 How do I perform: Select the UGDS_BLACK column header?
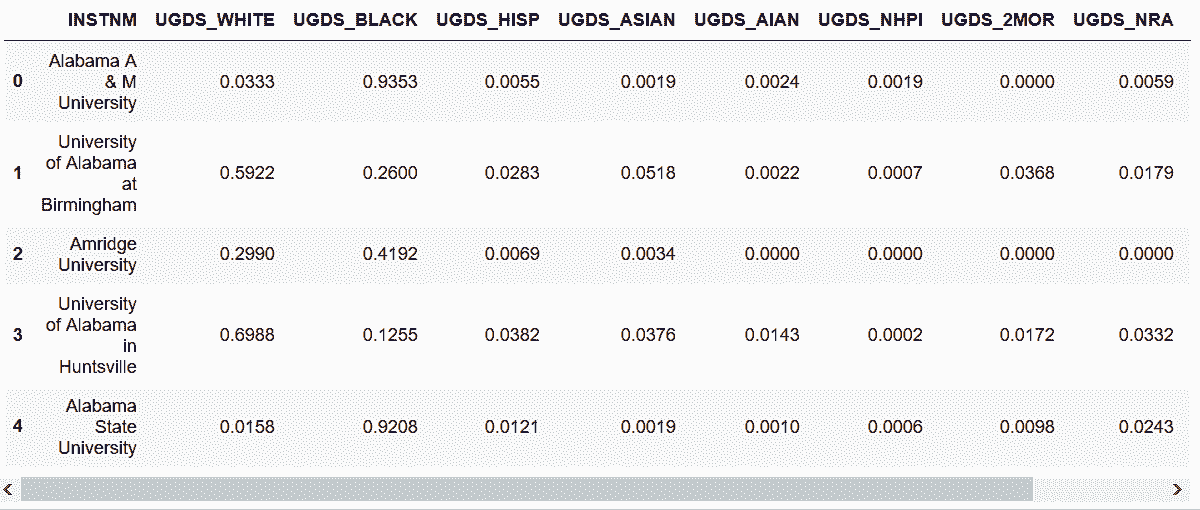point(355,20)
